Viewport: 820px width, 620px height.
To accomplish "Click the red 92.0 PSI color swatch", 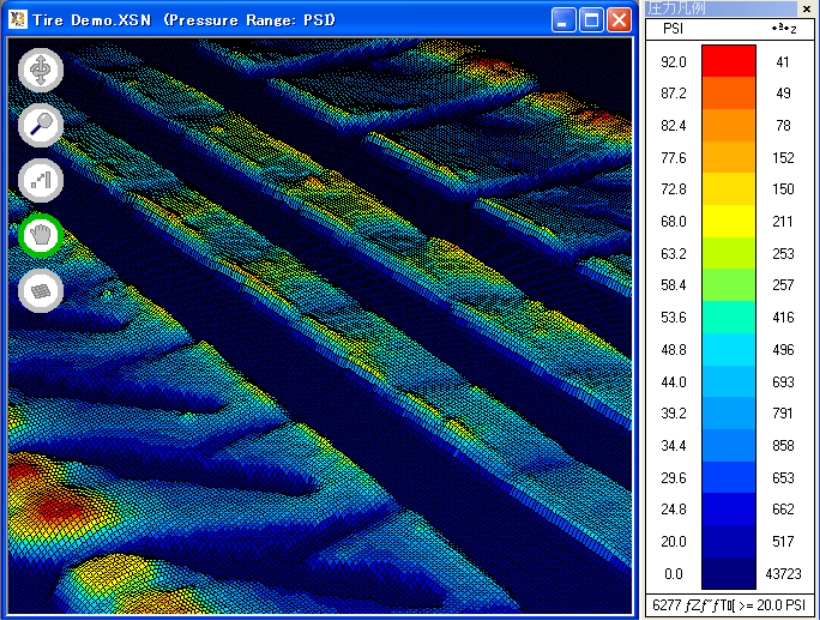I will click(x=728, y=61).
